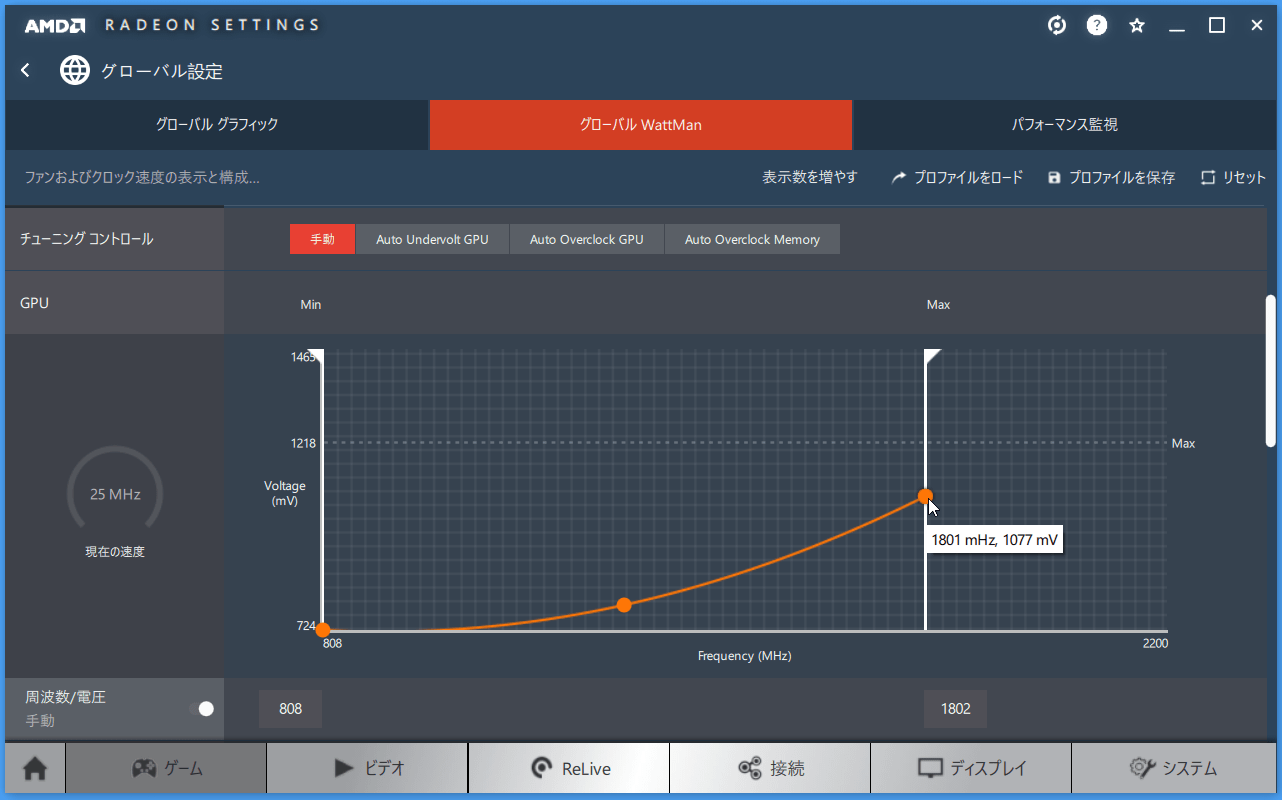The image size is (1282, 800).
Task: Click the favorites star icon
Action: tap(1137, 26)
